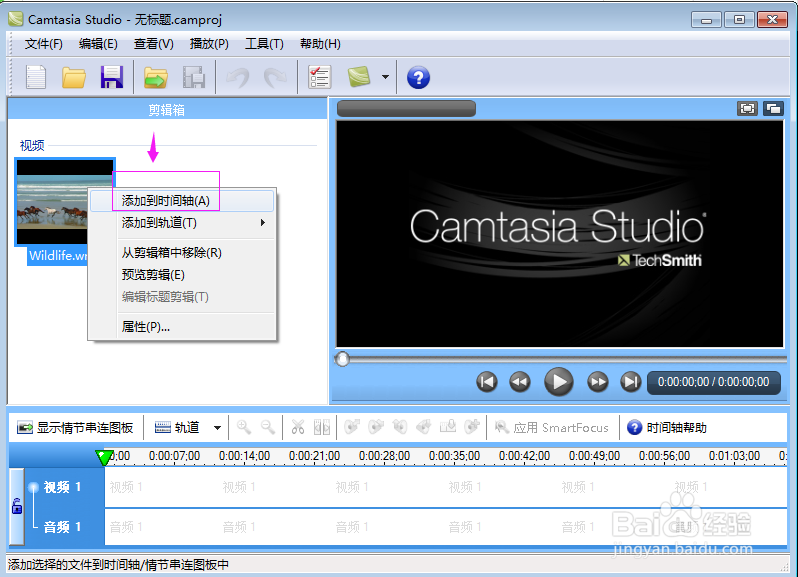
Task: Click the last audio toolbar icon
Action: 472,427
